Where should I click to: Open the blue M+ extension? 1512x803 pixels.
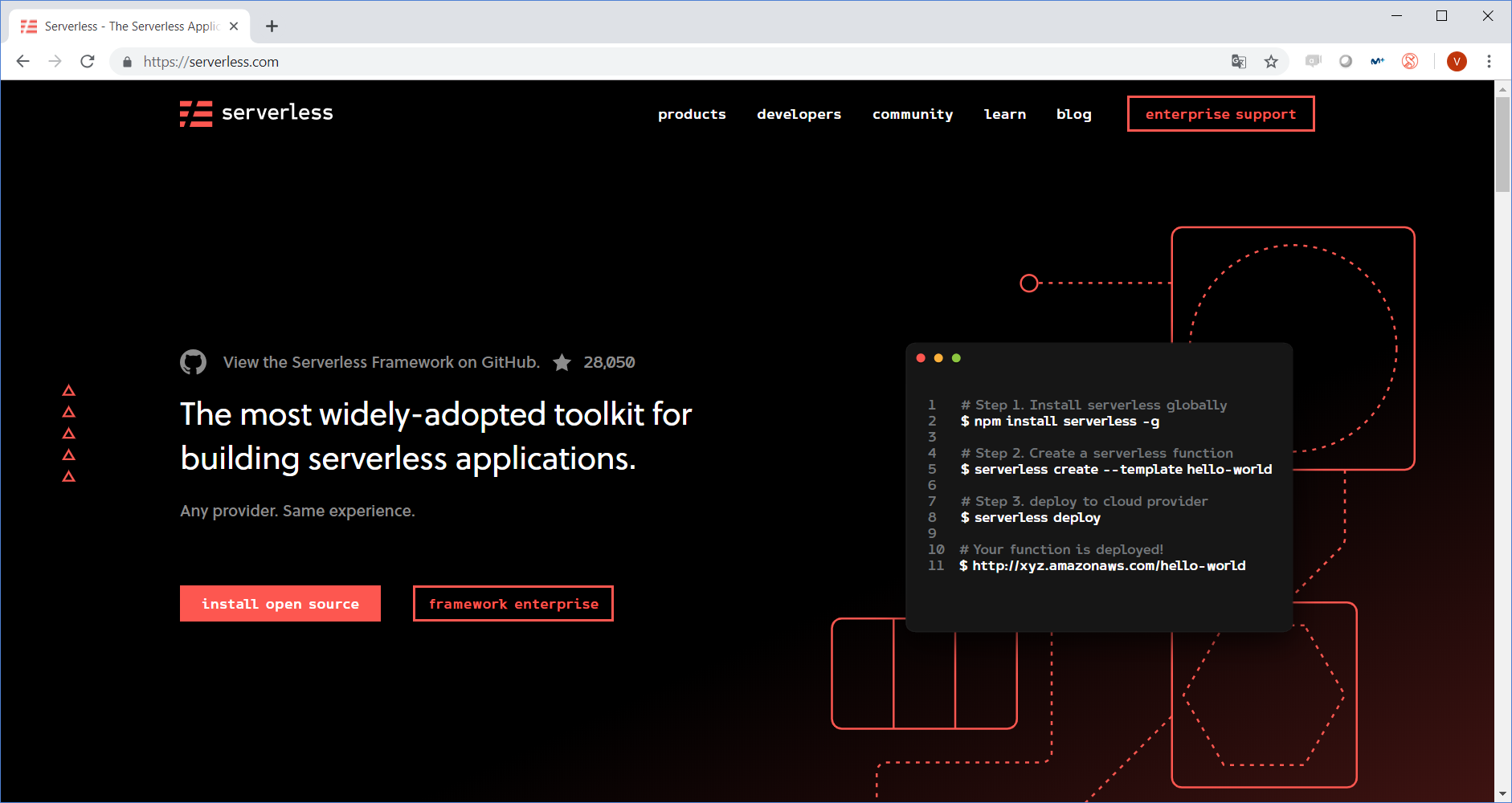click(x=1378, y=61)
